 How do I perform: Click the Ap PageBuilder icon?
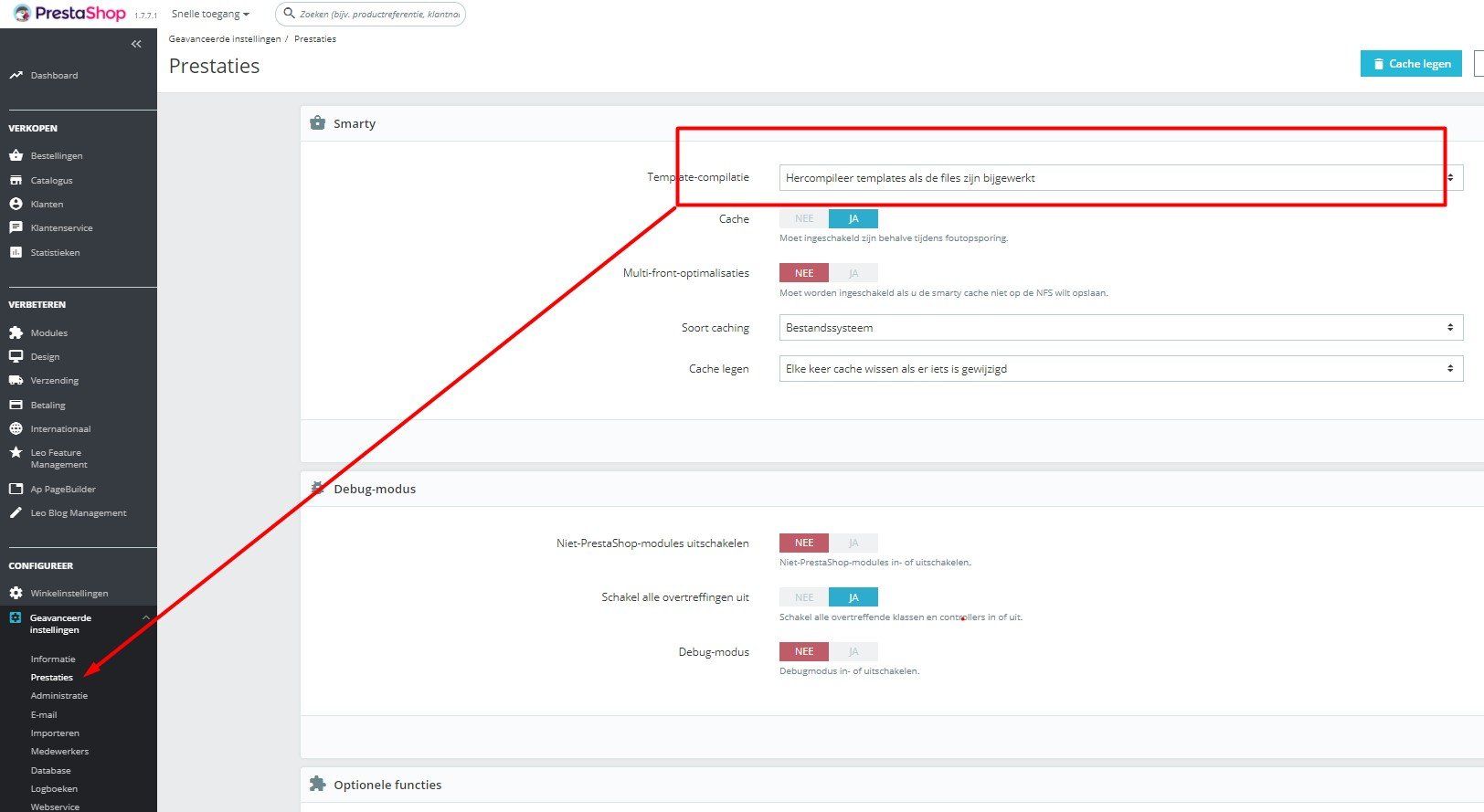(16, 489)
